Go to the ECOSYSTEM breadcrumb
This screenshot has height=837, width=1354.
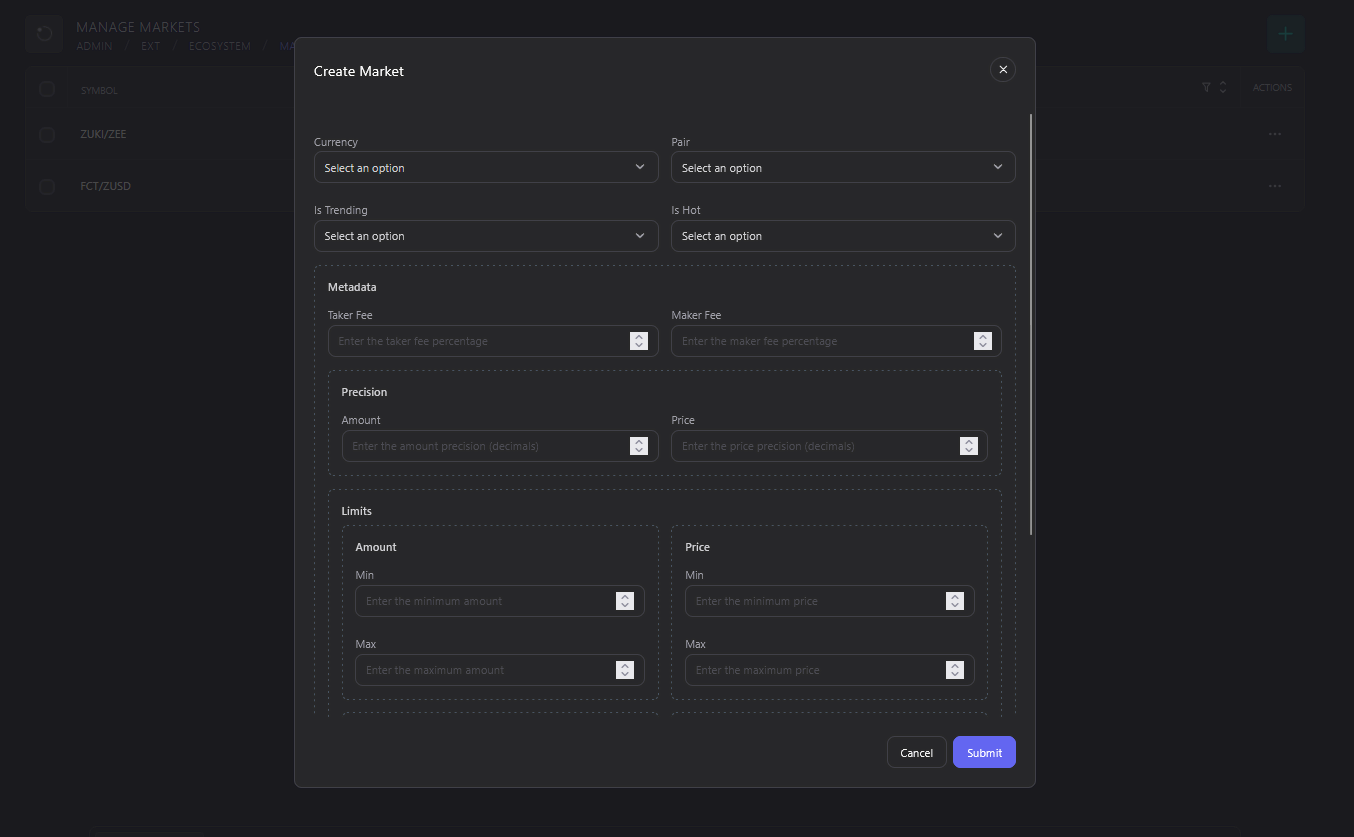point(219,46)
